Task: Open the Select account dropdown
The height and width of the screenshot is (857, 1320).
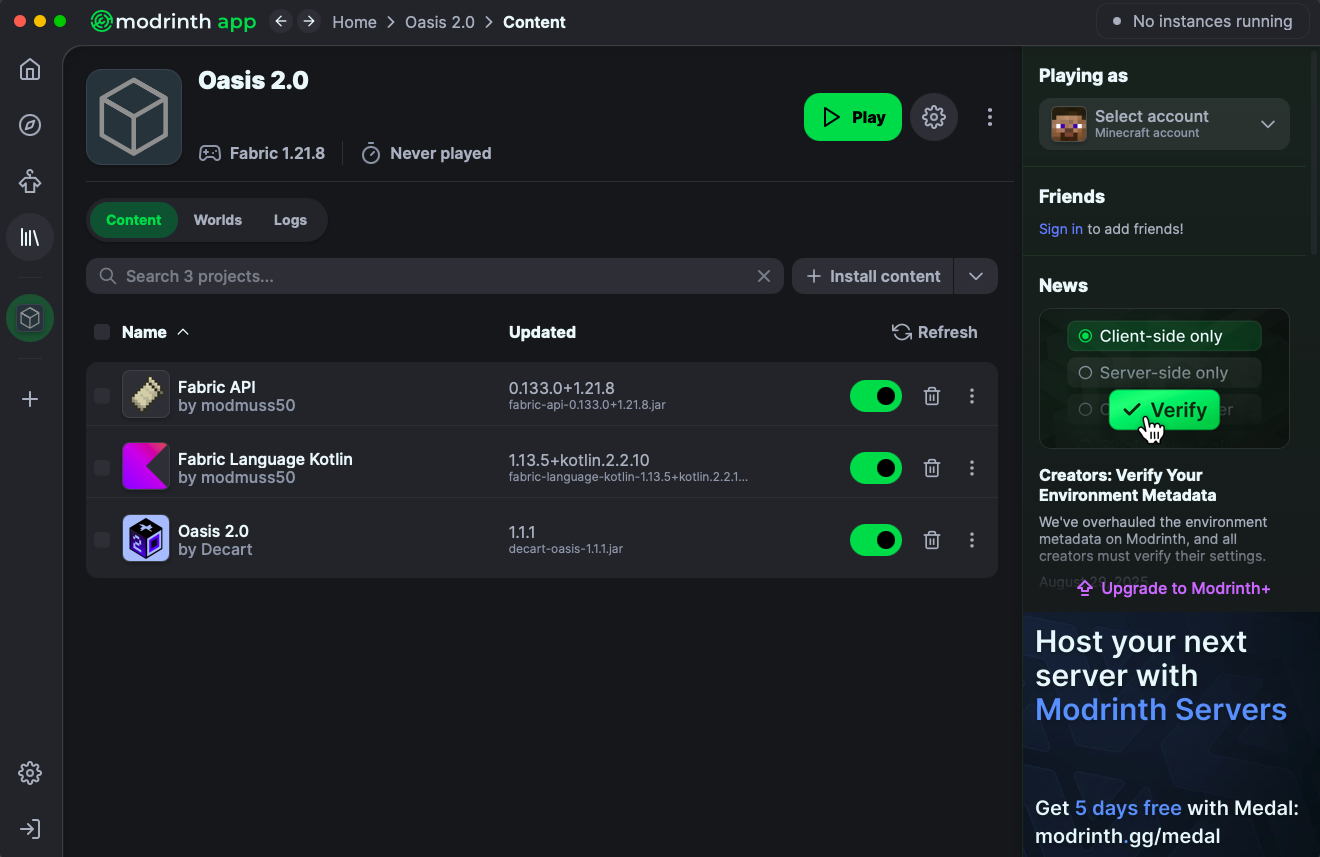Action: click(x=1164, y=124)
